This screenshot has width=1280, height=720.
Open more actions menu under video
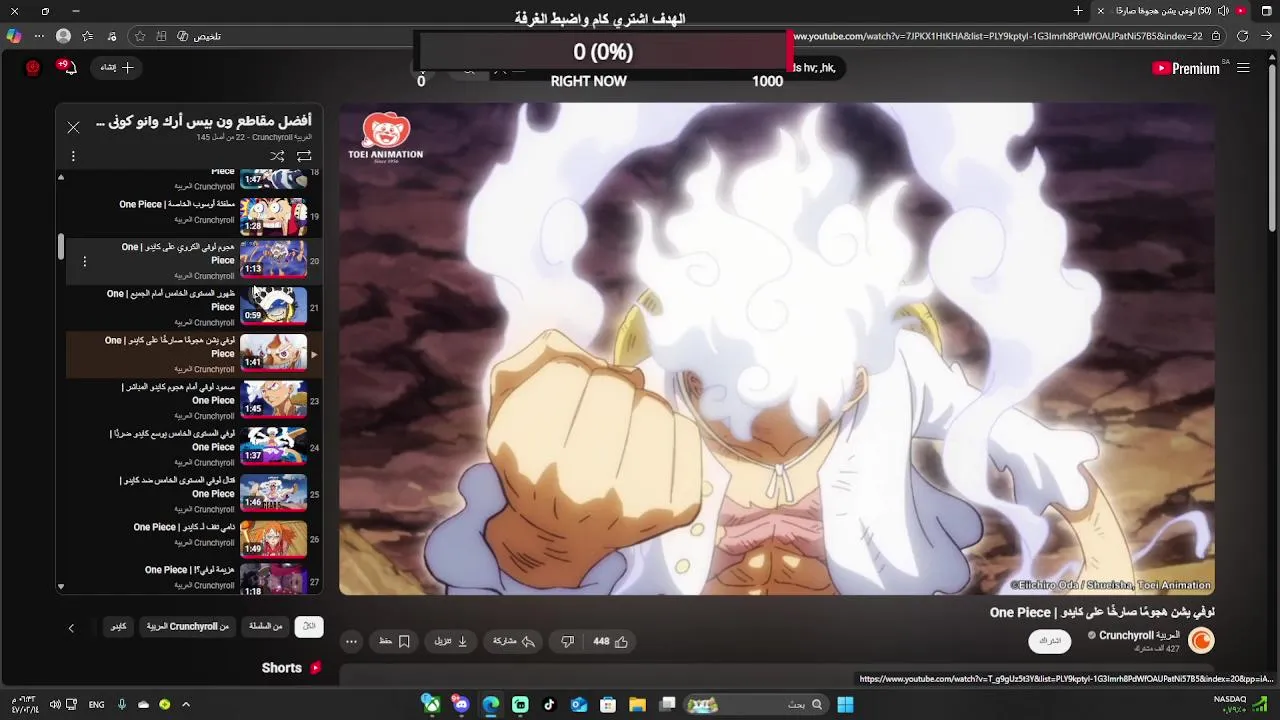[x=351, y=641]
